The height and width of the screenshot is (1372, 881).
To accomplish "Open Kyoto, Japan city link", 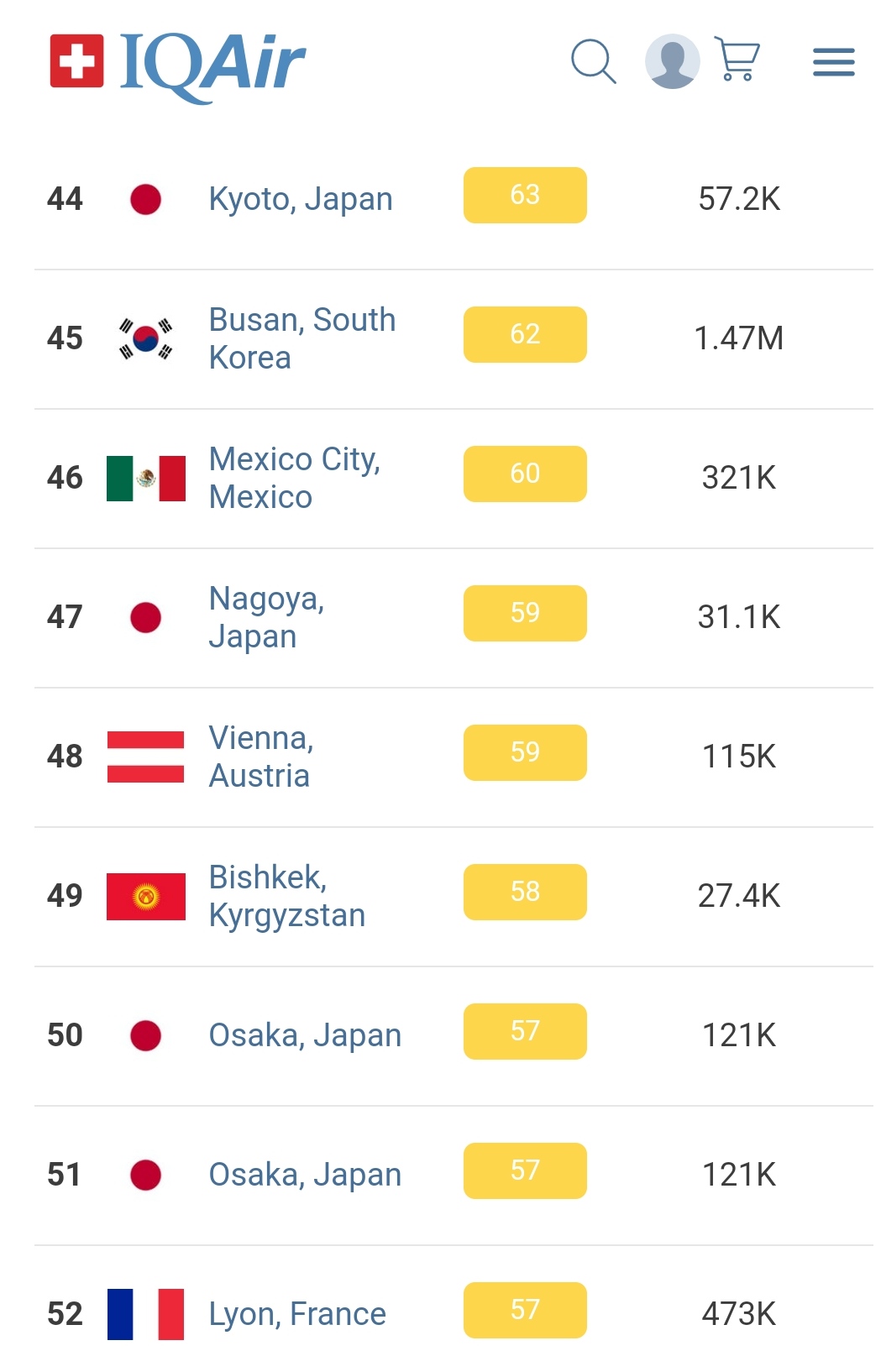I will coord(301,200).
